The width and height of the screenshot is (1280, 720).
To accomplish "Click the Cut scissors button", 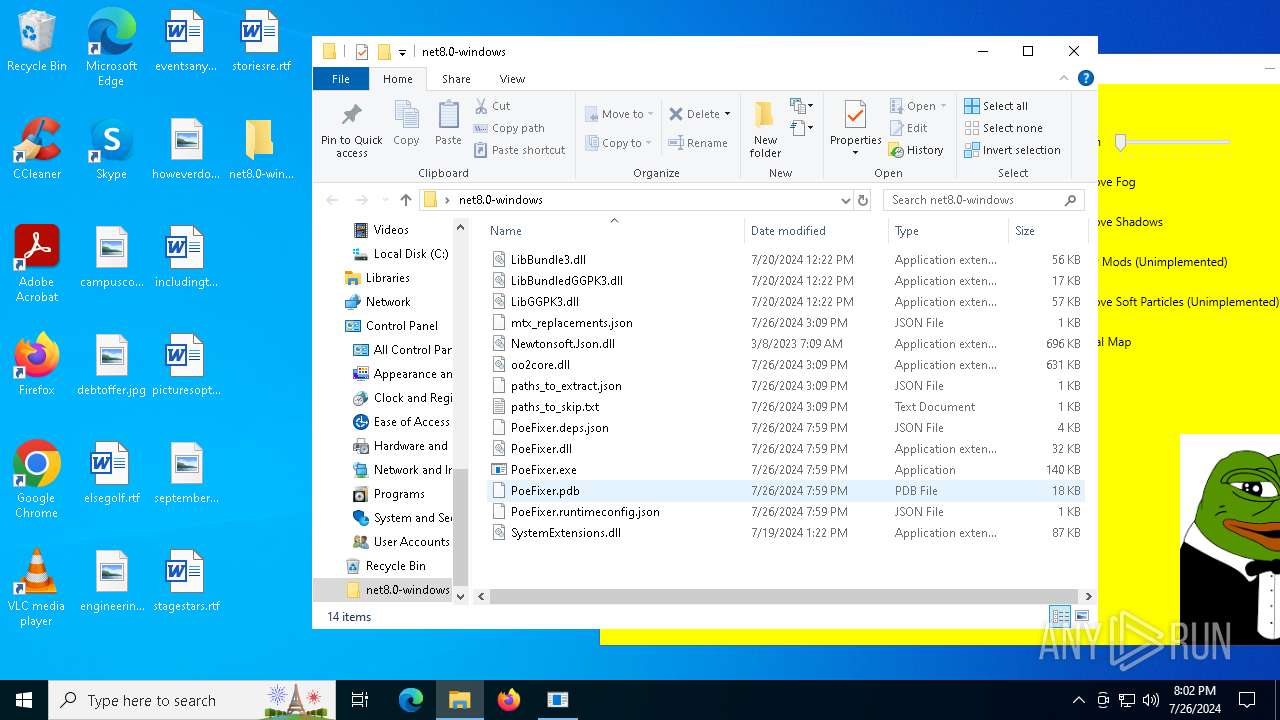I will tap(492, 106).
